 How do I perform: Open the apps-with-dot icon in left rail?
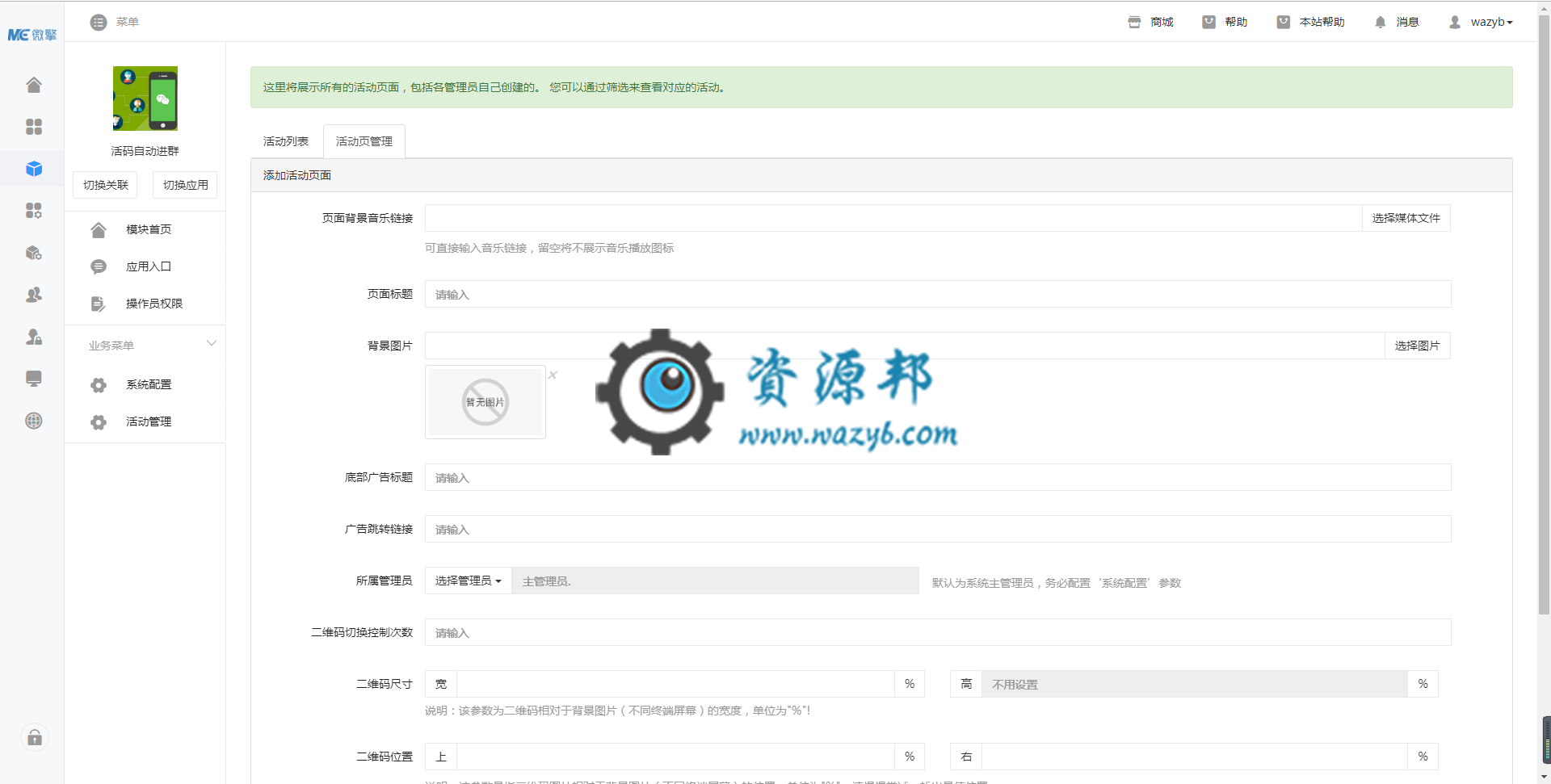(x=33, y=211)
